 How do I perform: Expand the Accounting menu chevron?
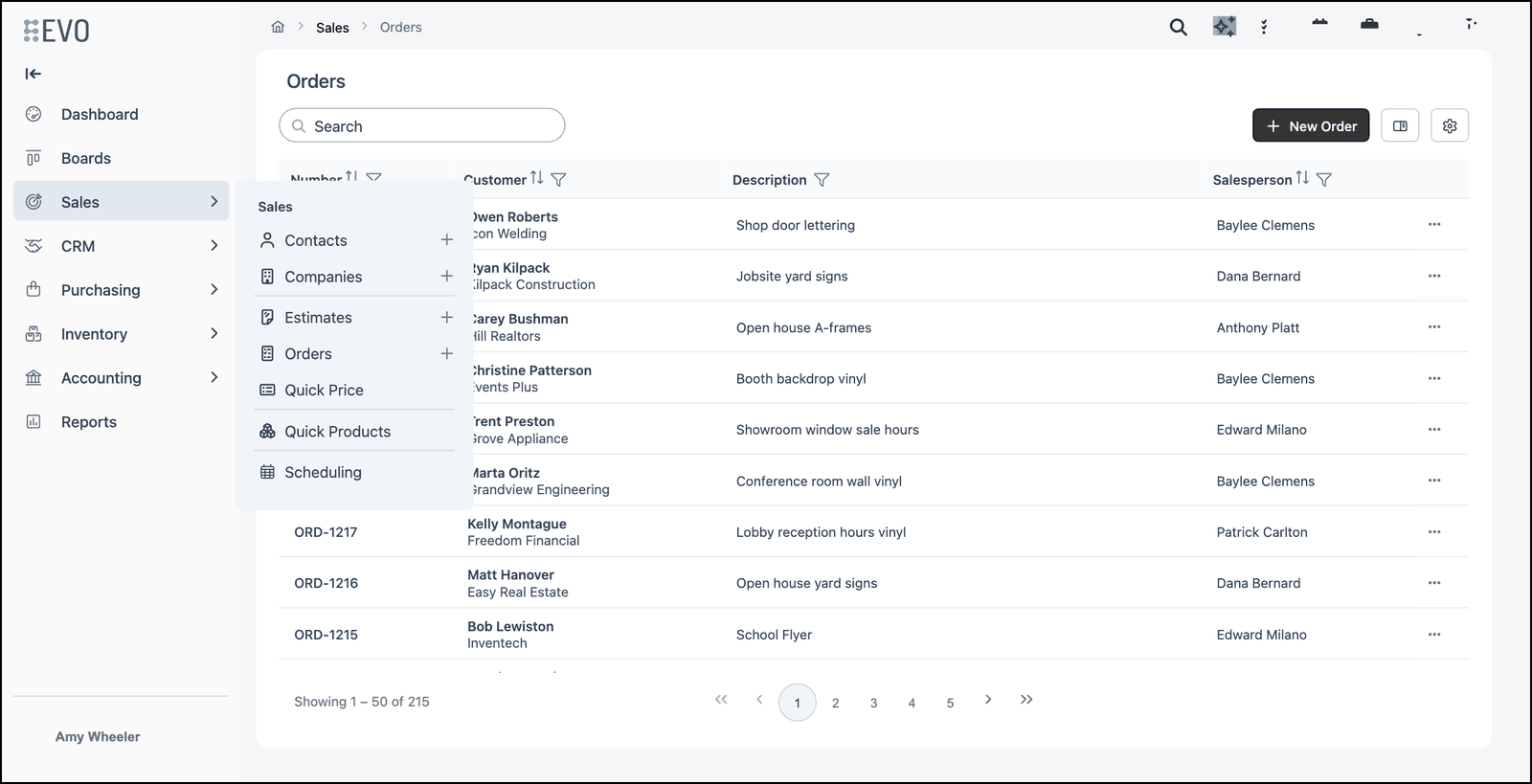pos(214,378)
